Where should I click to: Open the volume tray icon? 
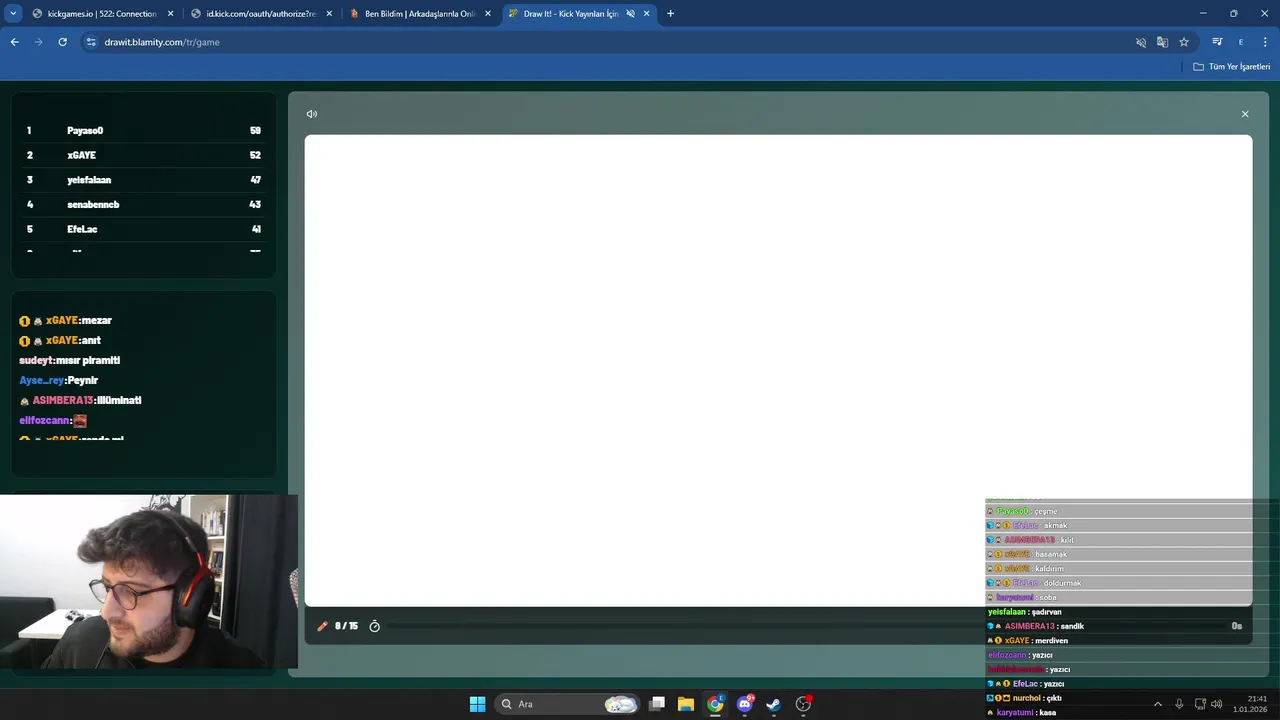(x=1217, y=704)
